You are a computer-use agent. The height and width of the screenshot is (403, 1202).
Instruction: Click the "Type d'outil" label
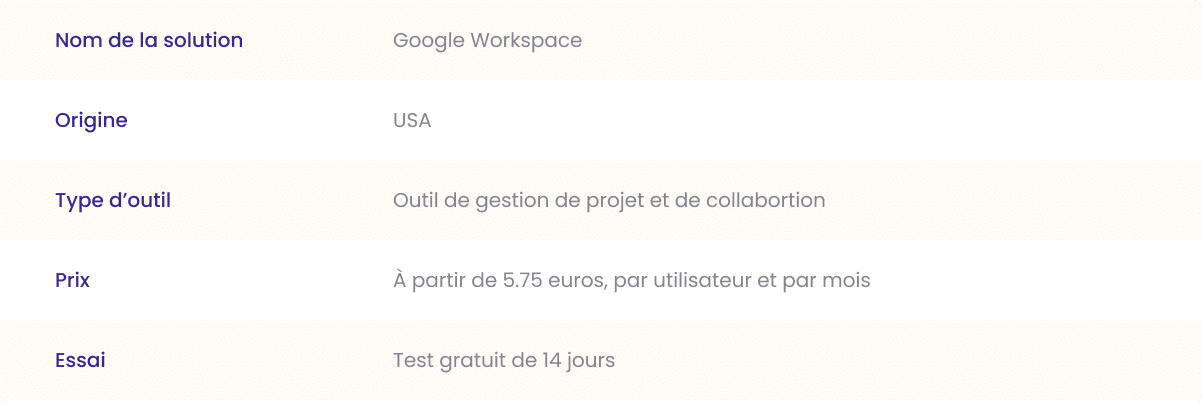[113, 201]
